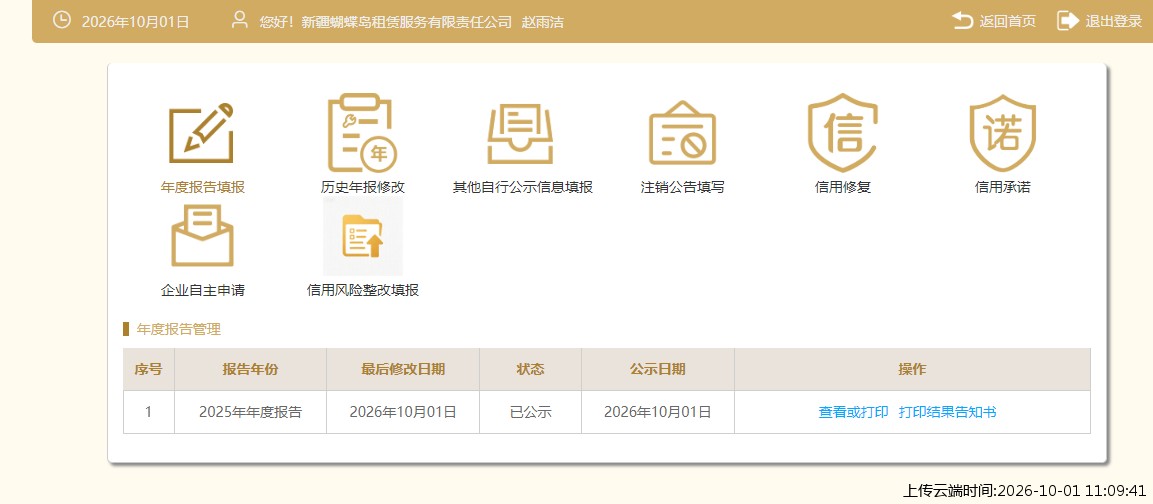Click the 报告年份 column header
This screenshot has width=1153, height=504.
point(250,369)
